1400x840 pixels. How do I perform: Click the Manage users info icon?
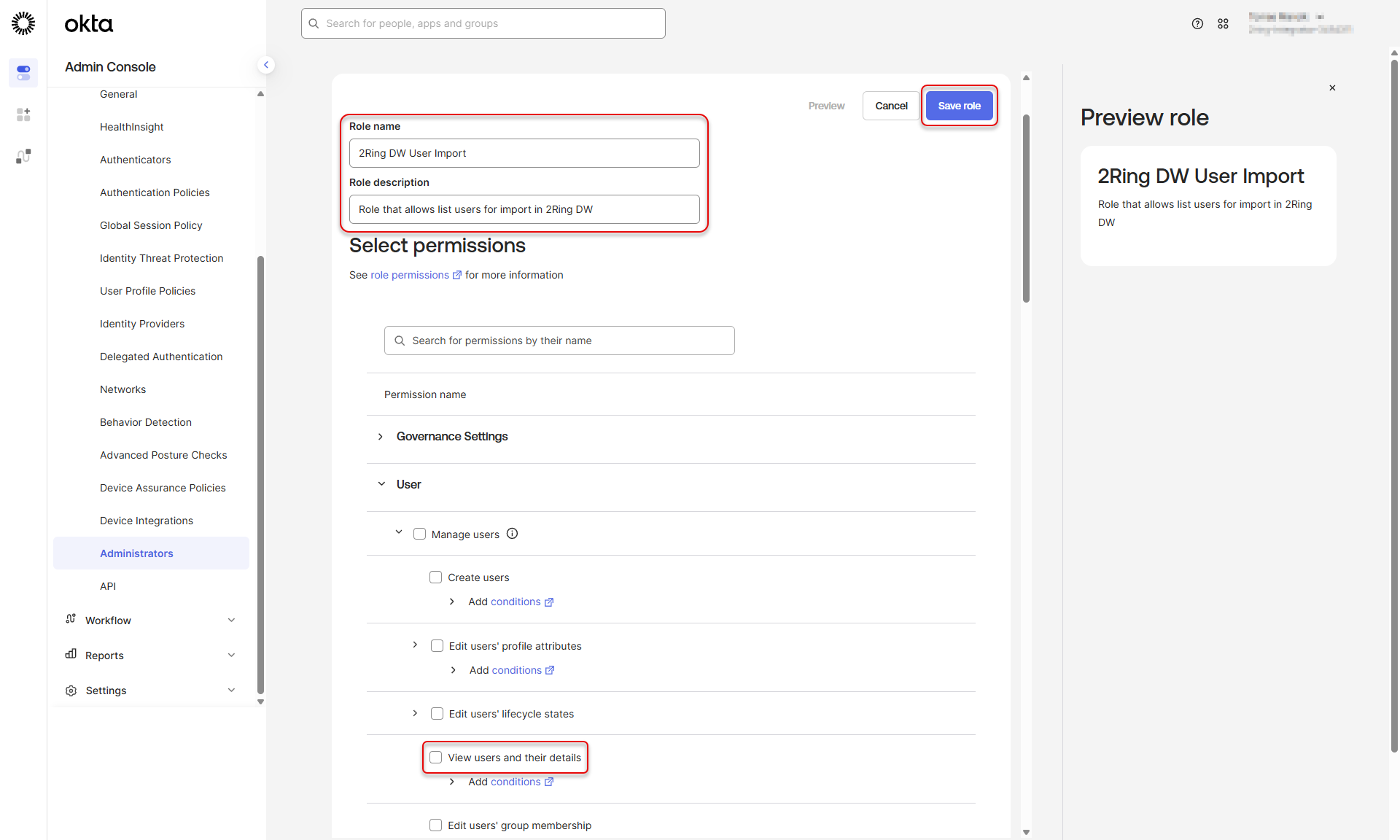pyautogui.click(x=513, y=534)
